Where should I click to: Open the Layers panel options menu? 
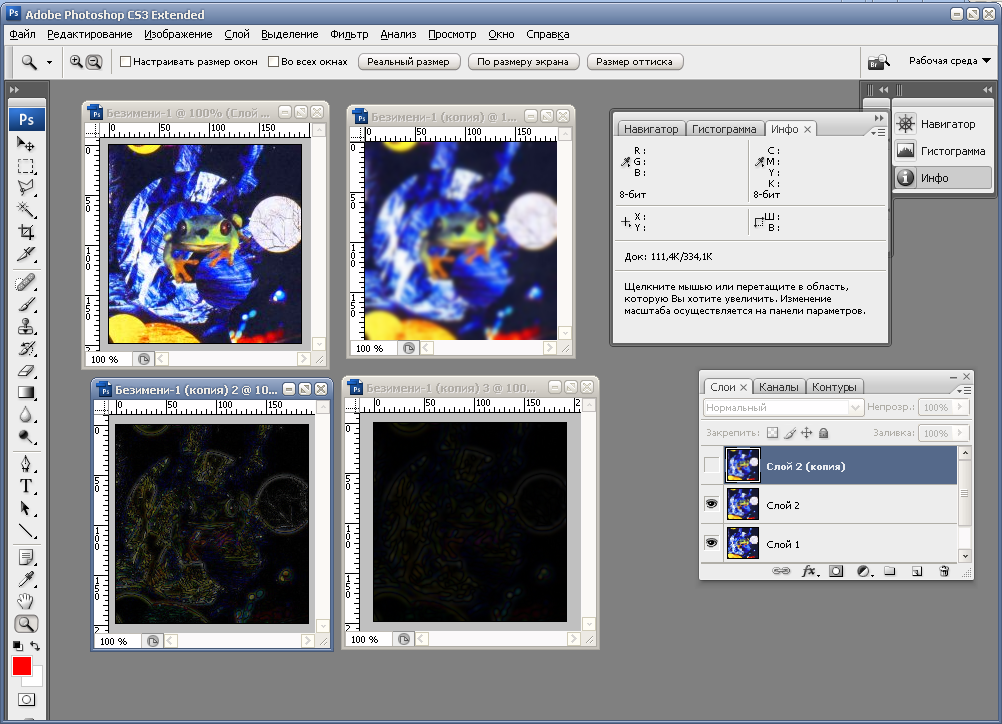click(x=963, y=390)
